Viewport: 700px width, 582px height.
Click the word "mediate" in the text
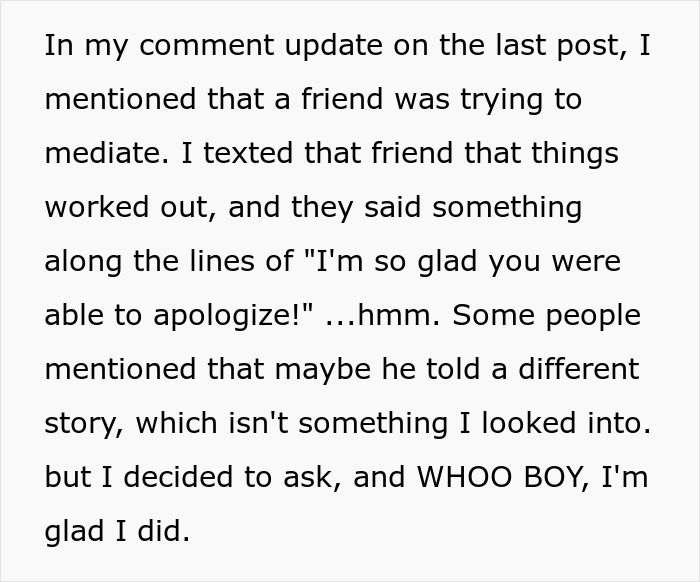click(101, 153)
